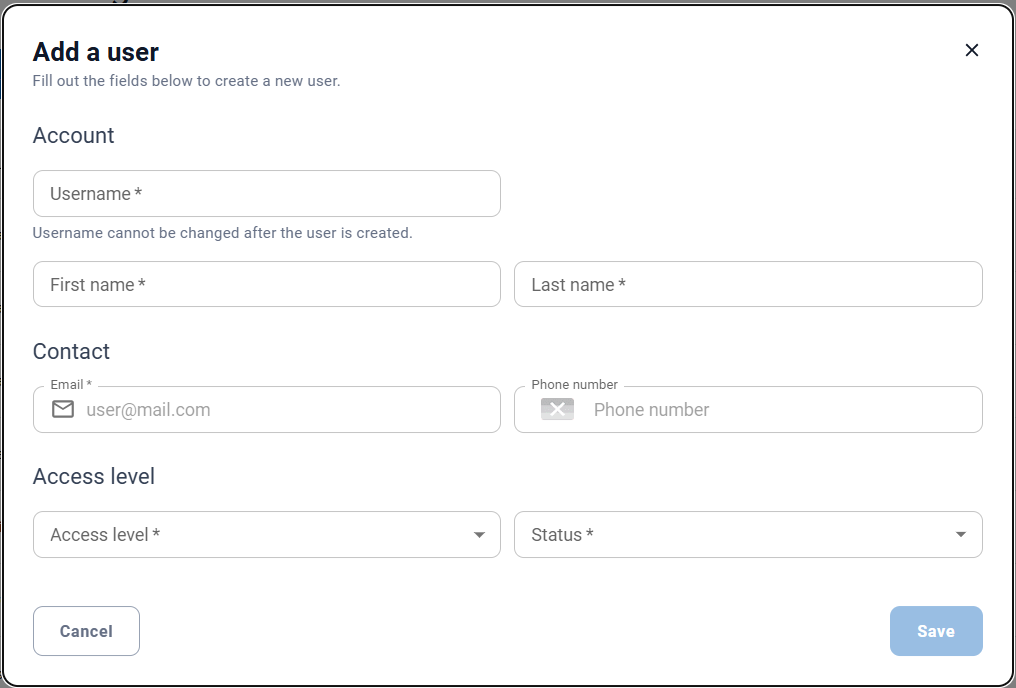Click the floating Phone number label
This screenshot has height=688, width=1016.
(x=574, y=385)
